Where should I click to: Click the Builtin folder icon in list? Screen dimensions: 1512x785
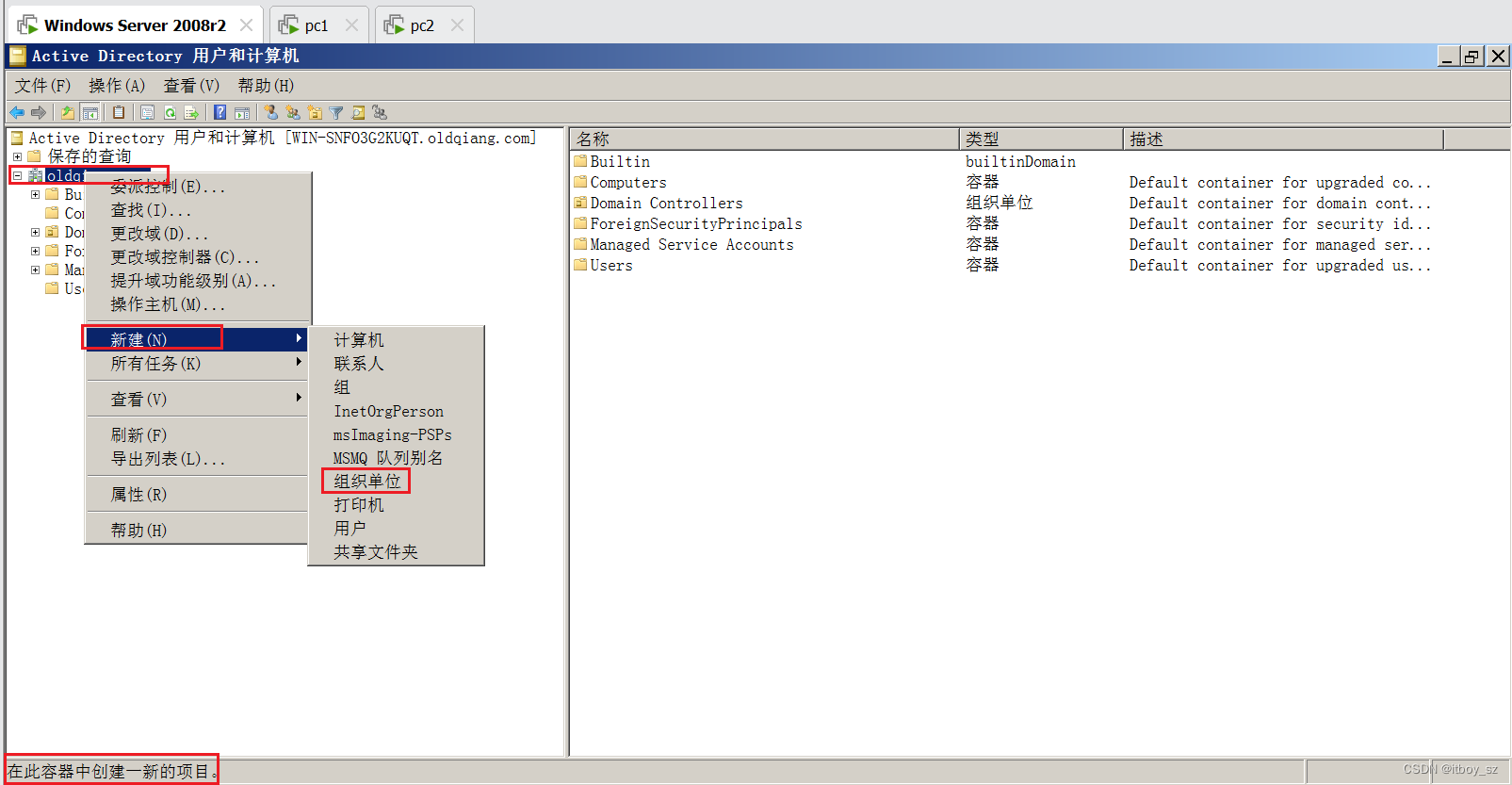click(580, 161)
